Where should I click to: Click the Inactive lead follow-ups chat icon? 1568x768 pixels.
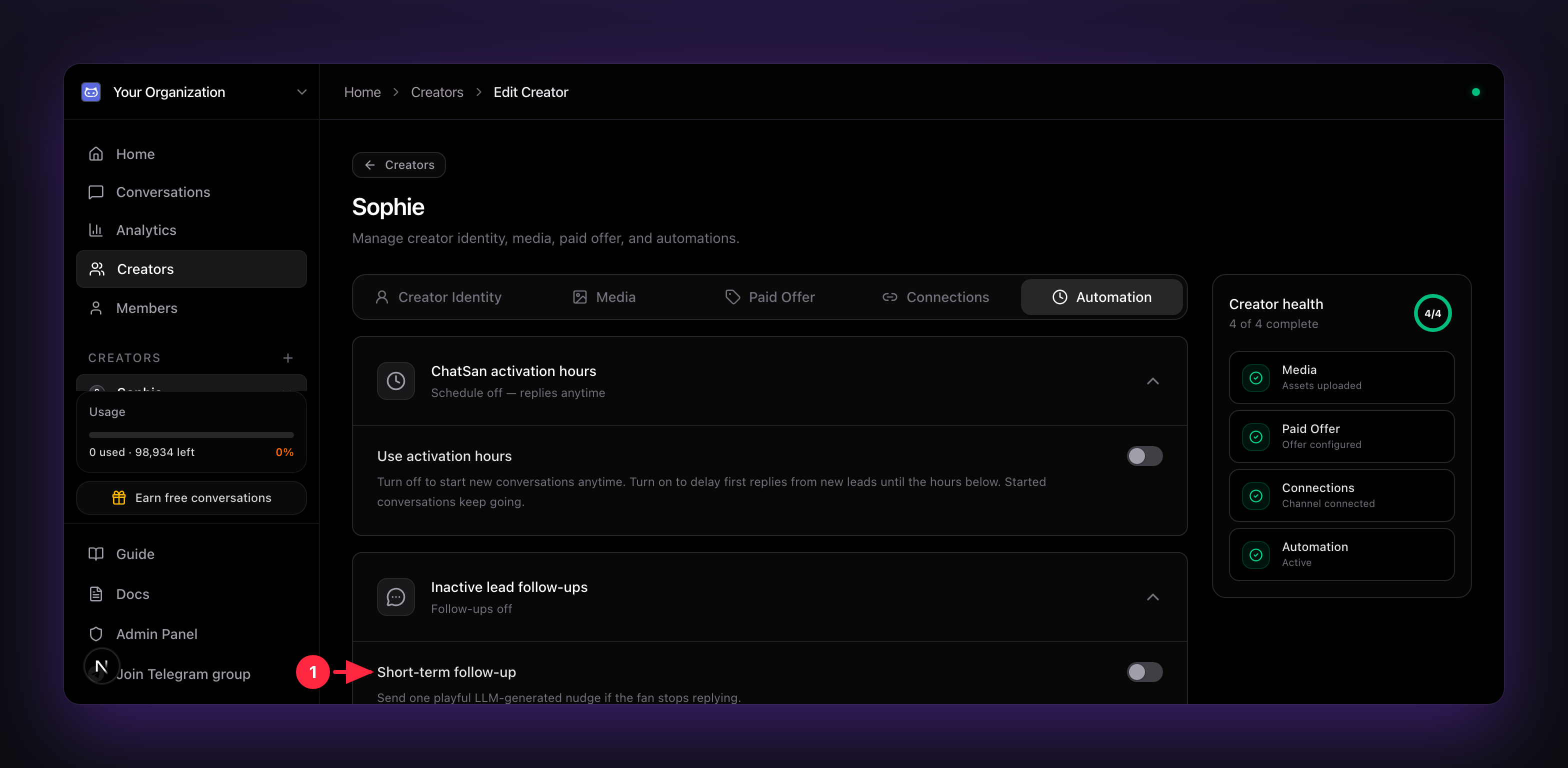395,597
